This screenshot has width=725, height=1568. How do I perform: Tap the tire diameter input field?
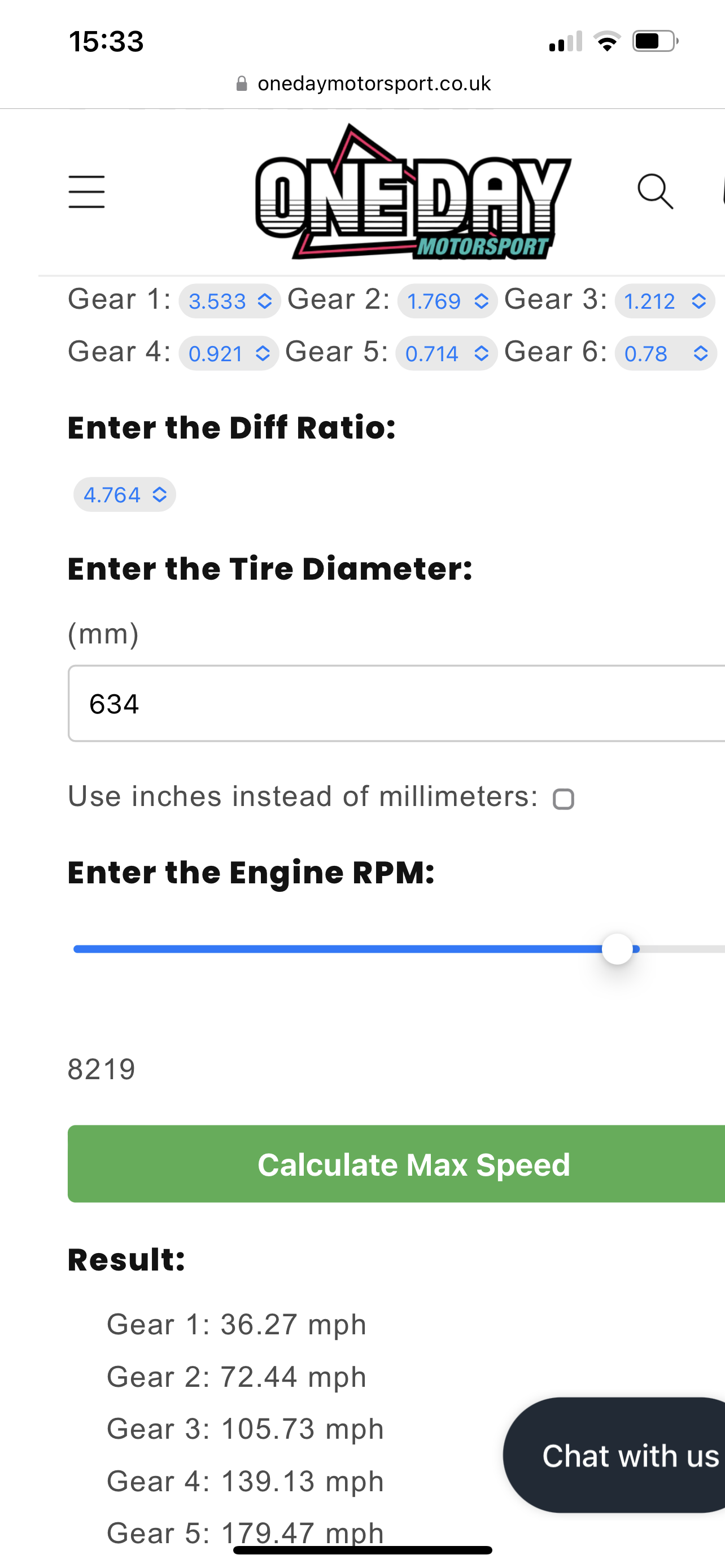396,704
